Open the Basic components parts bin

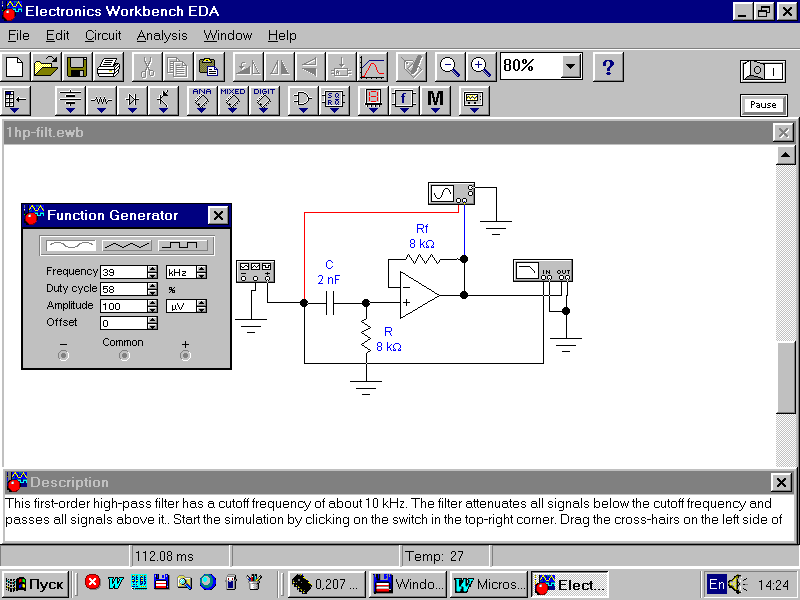pos(101,101)
